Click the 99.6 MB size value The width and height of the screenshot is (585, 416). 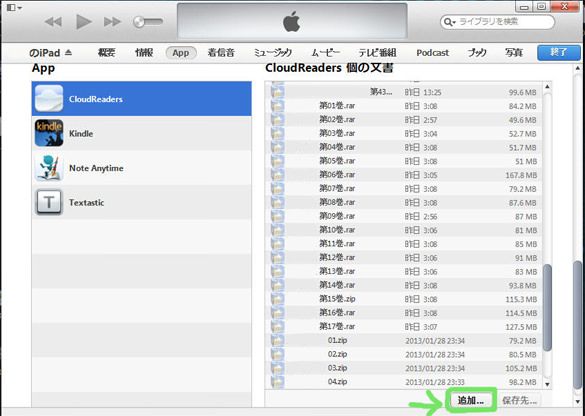point(523,93)
